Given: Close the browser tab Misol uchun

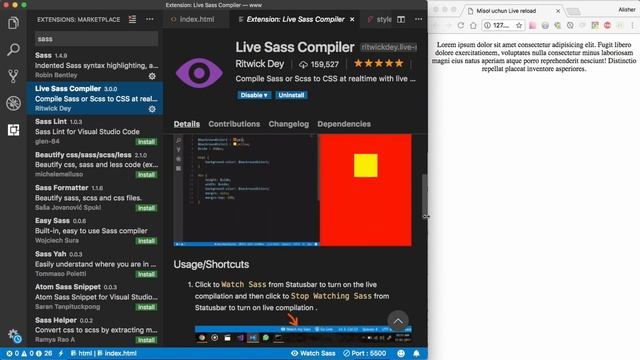Looking at the screenshot, I should tap(558, 11).
